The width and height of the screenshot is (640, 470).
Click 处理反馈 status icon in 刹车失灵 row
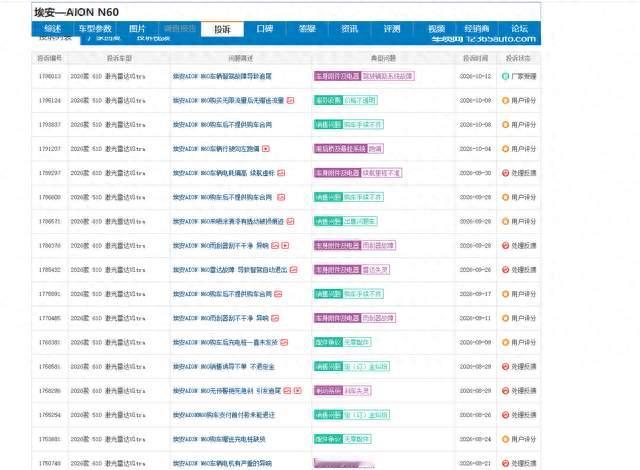505,391
